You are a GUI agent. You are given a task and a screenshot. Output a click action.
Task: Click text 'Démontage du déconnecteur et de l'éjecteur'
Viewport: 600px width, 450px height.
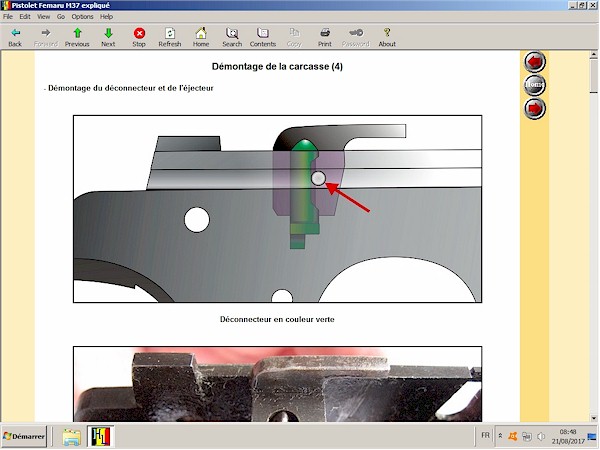point(130,88)
